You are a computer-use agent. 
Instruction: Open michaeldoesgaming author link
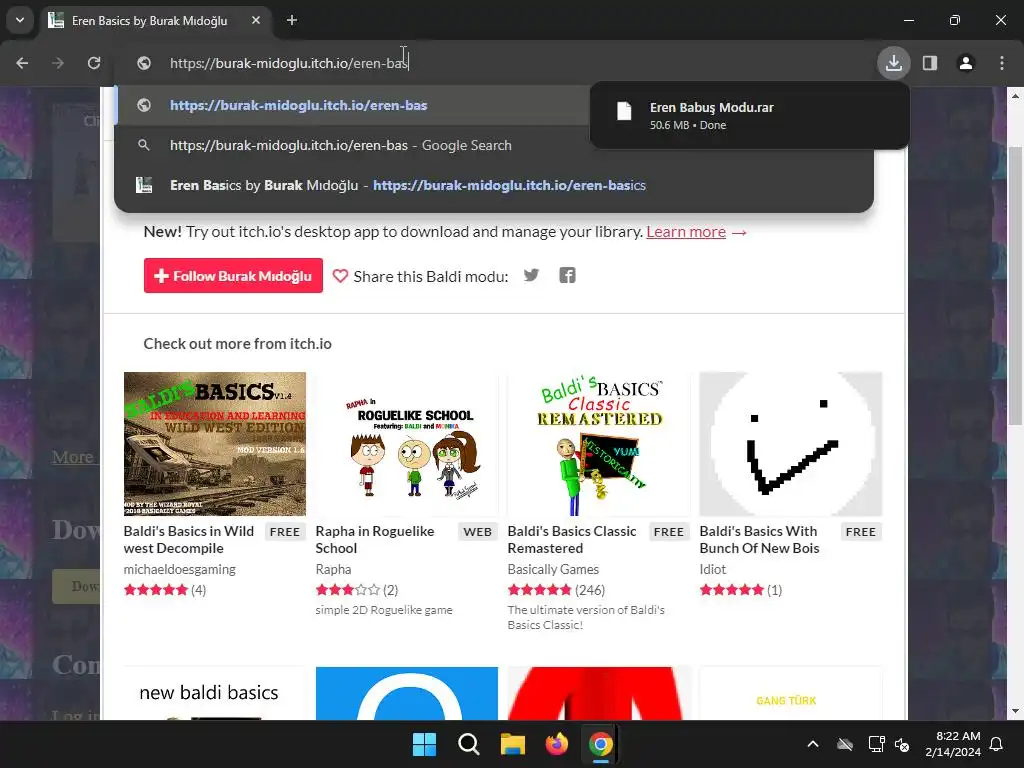[180, 569]
